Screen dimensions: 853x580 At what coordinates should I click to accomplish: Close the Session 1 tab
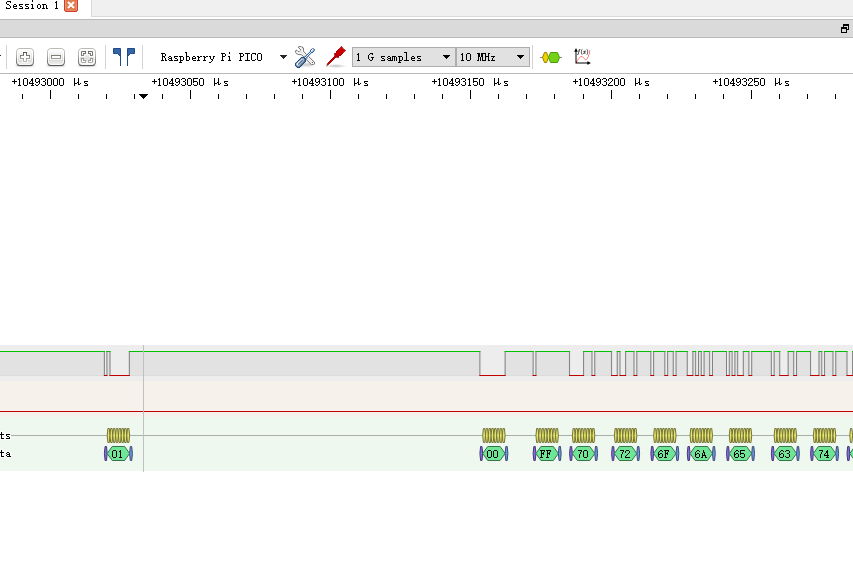click(x=71, y=6)
